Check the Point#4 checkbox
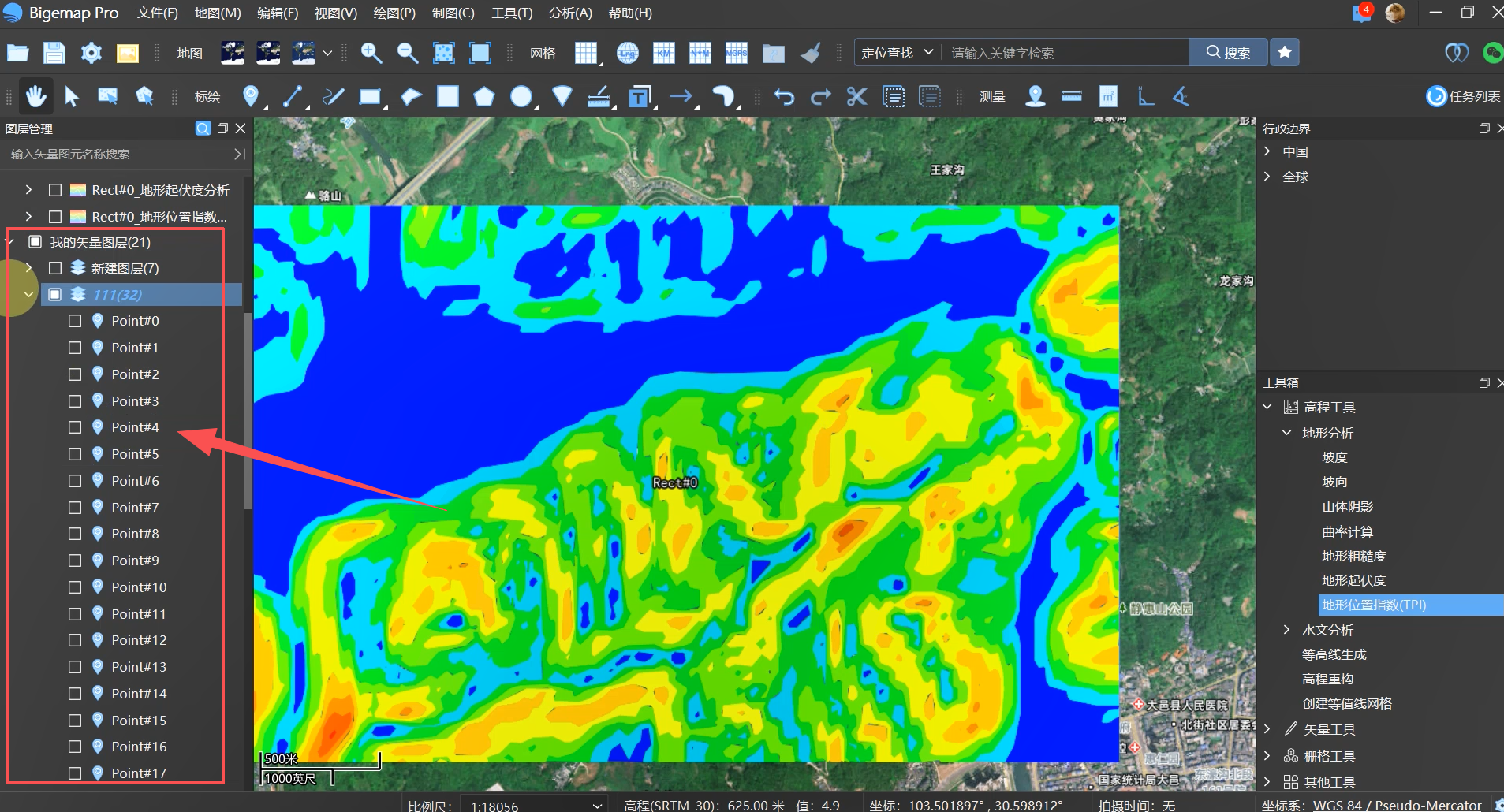 pos(75,427)
